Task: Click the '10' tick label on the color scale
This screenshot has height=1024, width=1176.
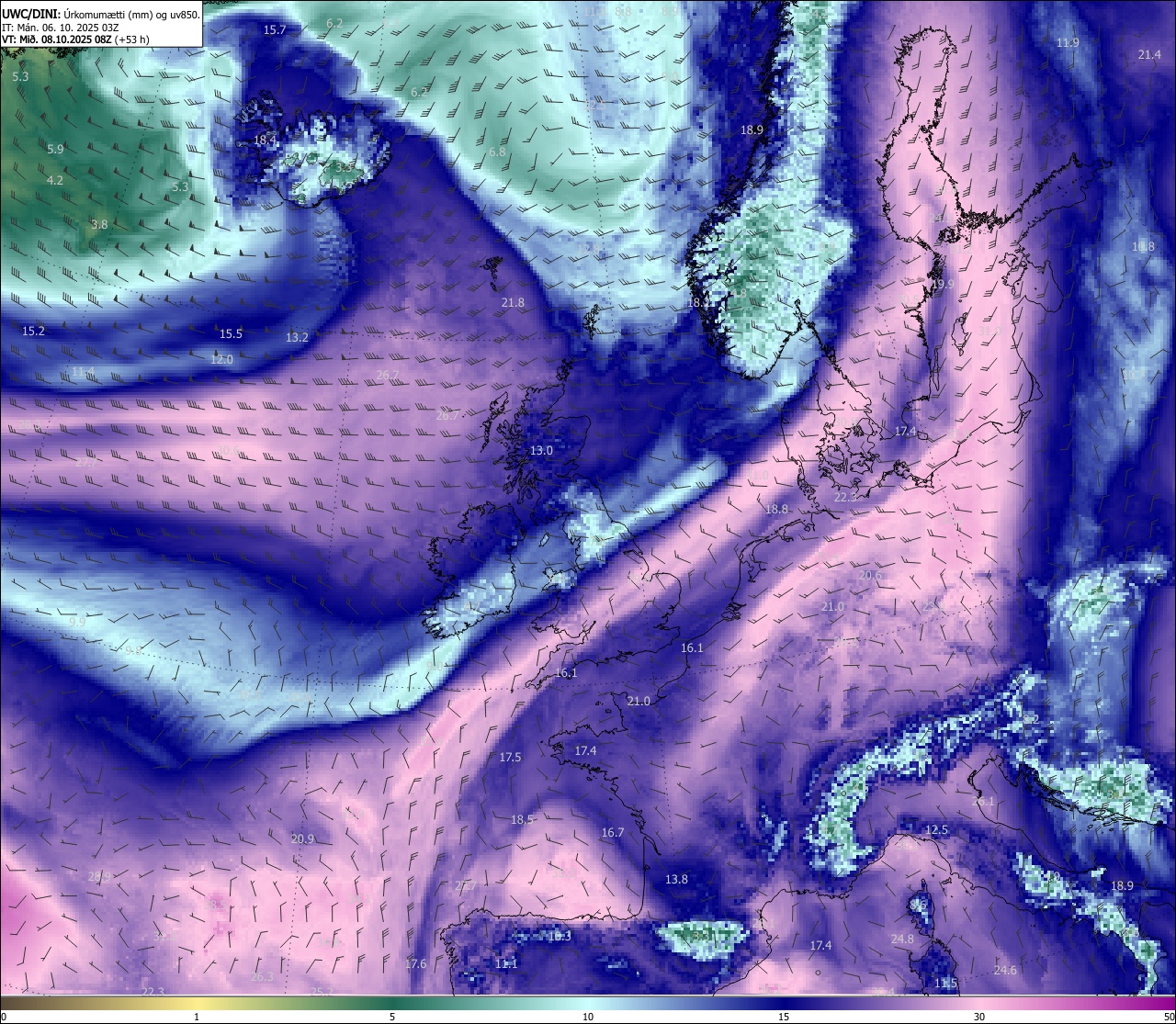Action: click(x=588, y=1017)
